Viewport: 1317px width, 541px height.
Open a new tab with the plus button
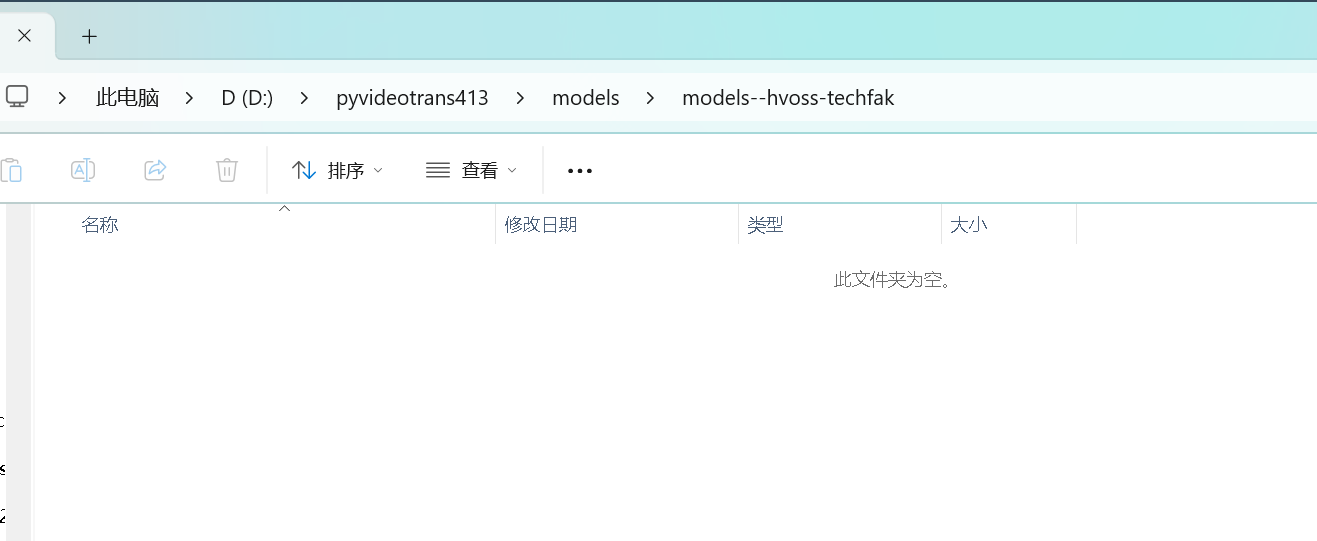click(x=89, y=36)
